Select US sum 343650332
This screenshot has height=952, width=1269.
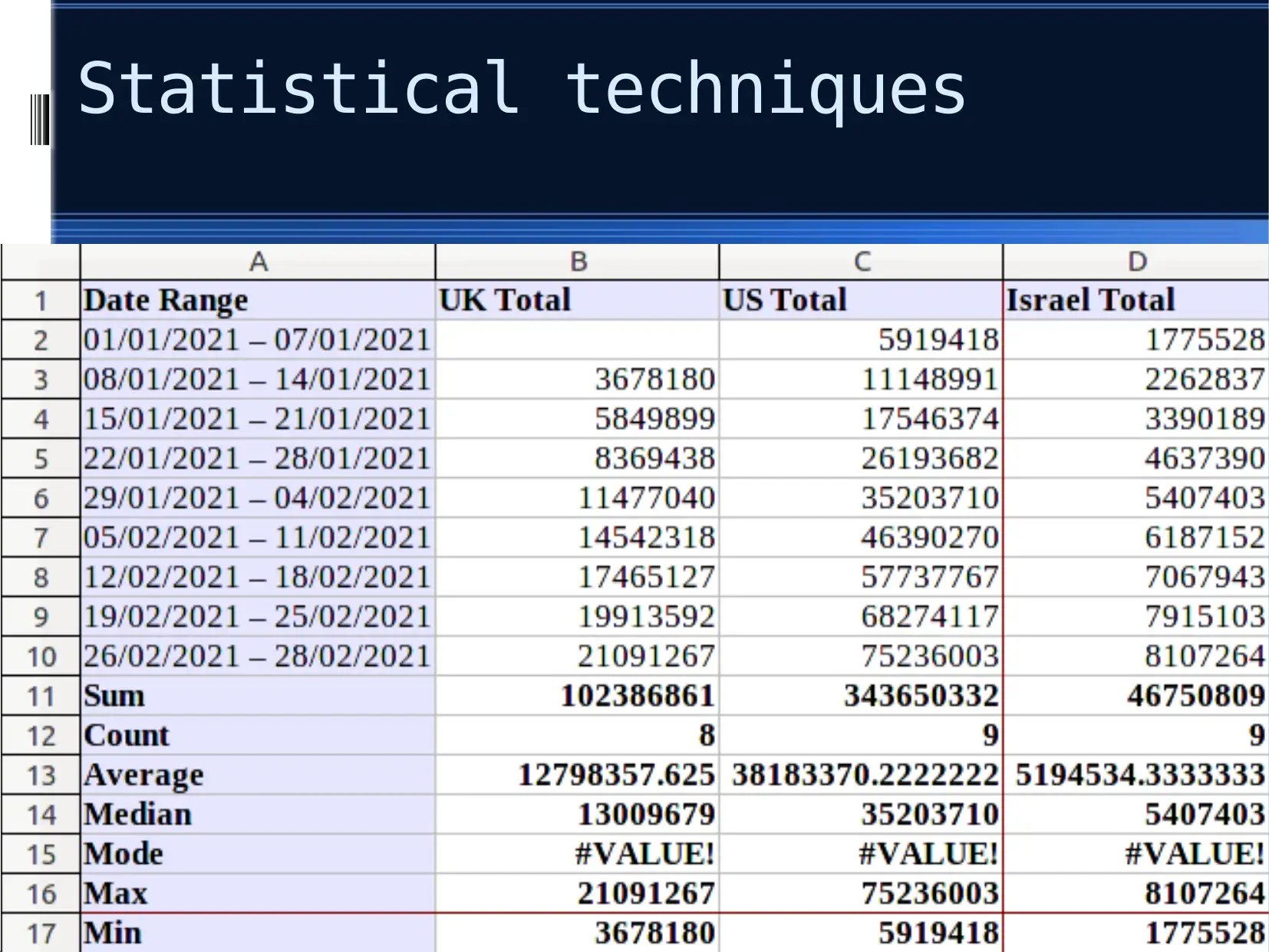click(861, 697)
